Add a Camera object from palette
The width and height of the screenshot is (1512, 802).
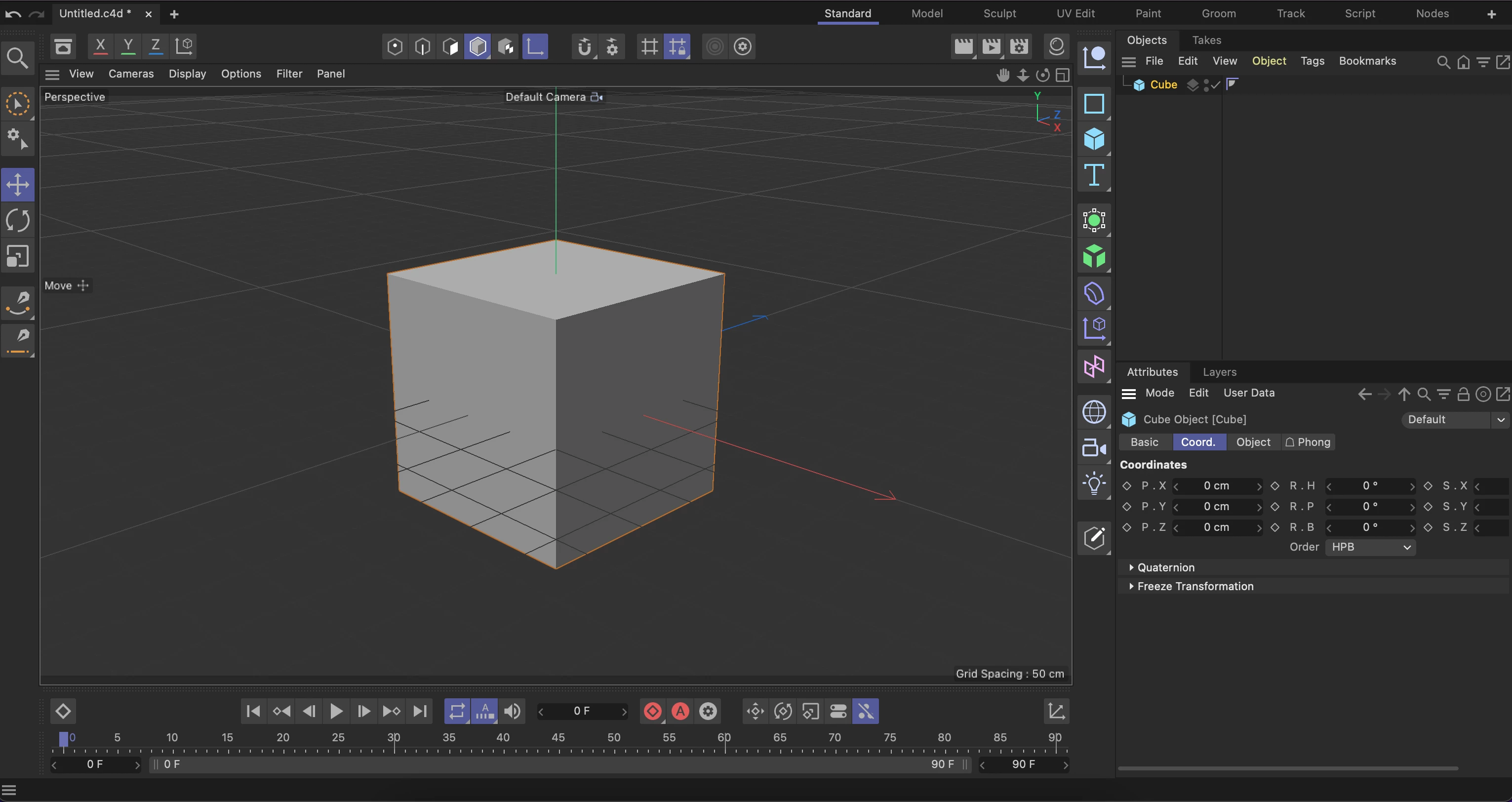[1094, 448]
